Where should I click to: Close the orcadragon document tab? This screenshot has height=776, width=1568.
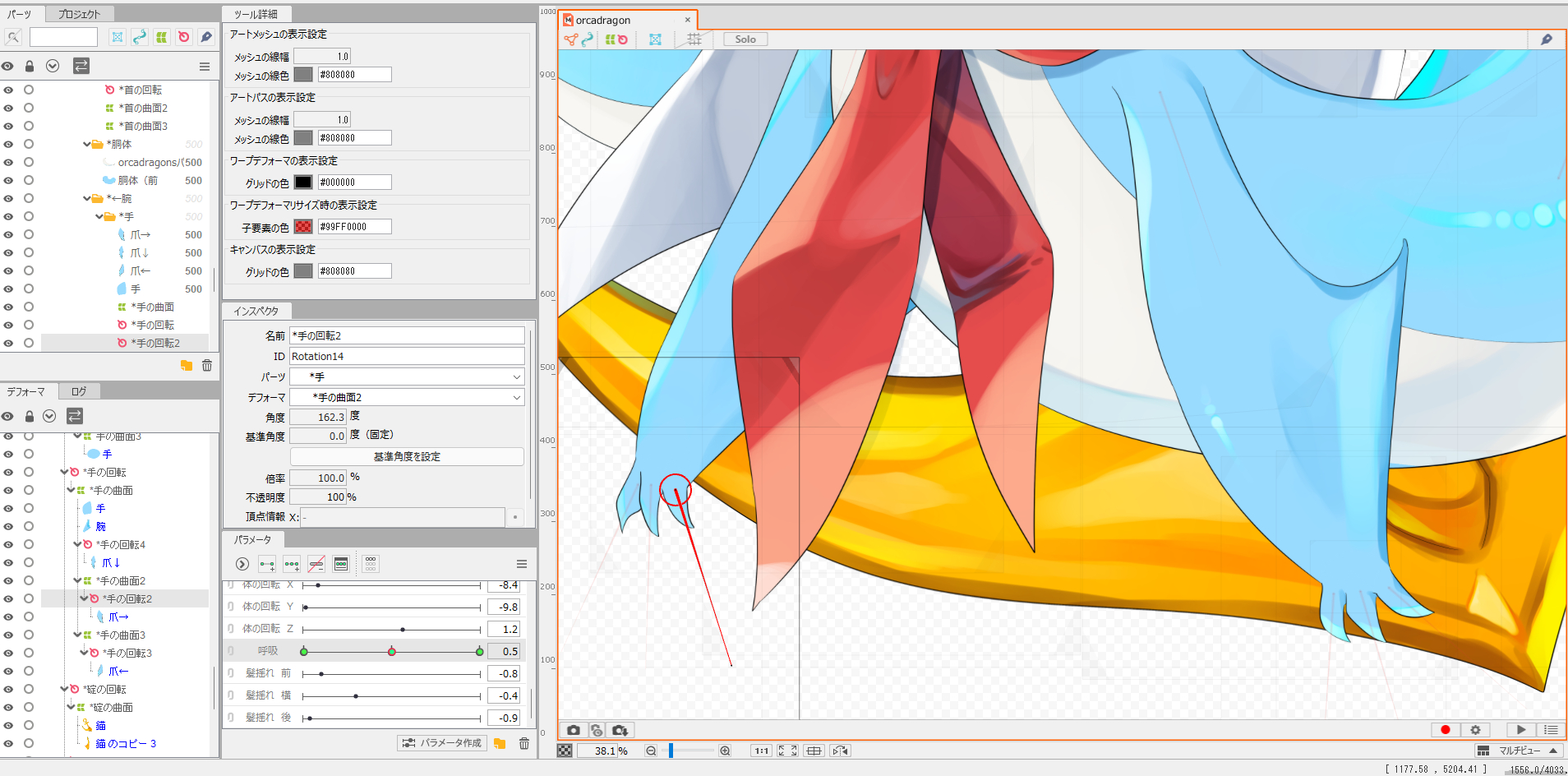[688, 20]
